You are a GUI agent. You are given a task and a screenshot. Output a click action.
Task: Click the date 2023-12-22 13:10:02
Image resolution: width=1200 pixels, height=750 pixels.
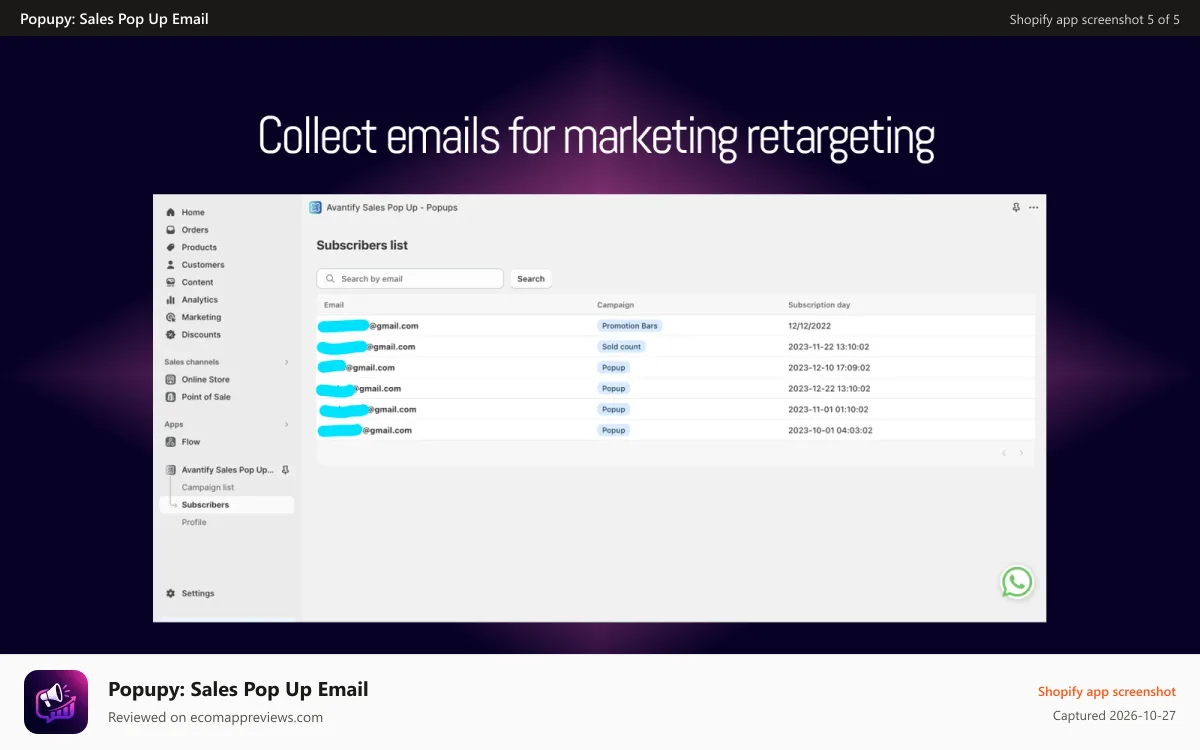point(828,389)
